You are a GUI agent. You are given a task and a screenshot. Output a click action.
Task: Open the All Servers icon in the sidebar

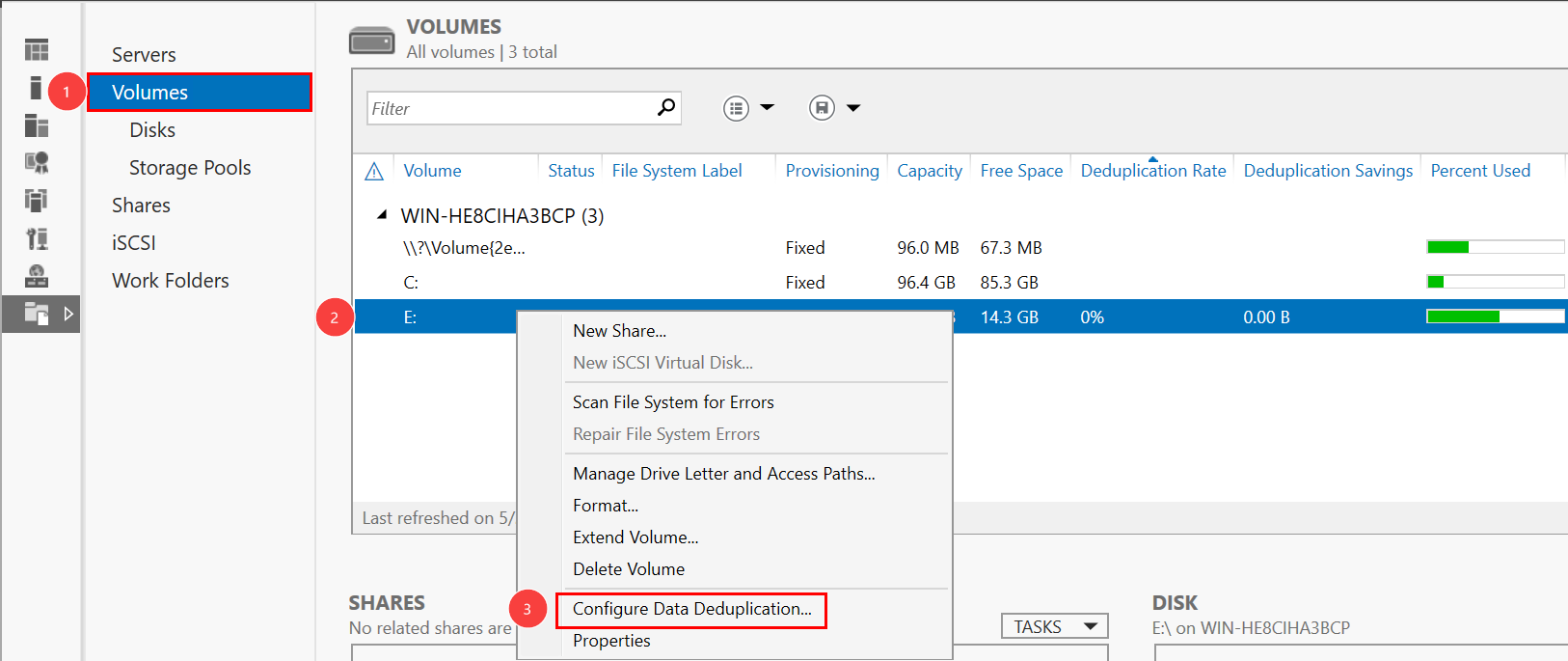click(x=37, y=125)
